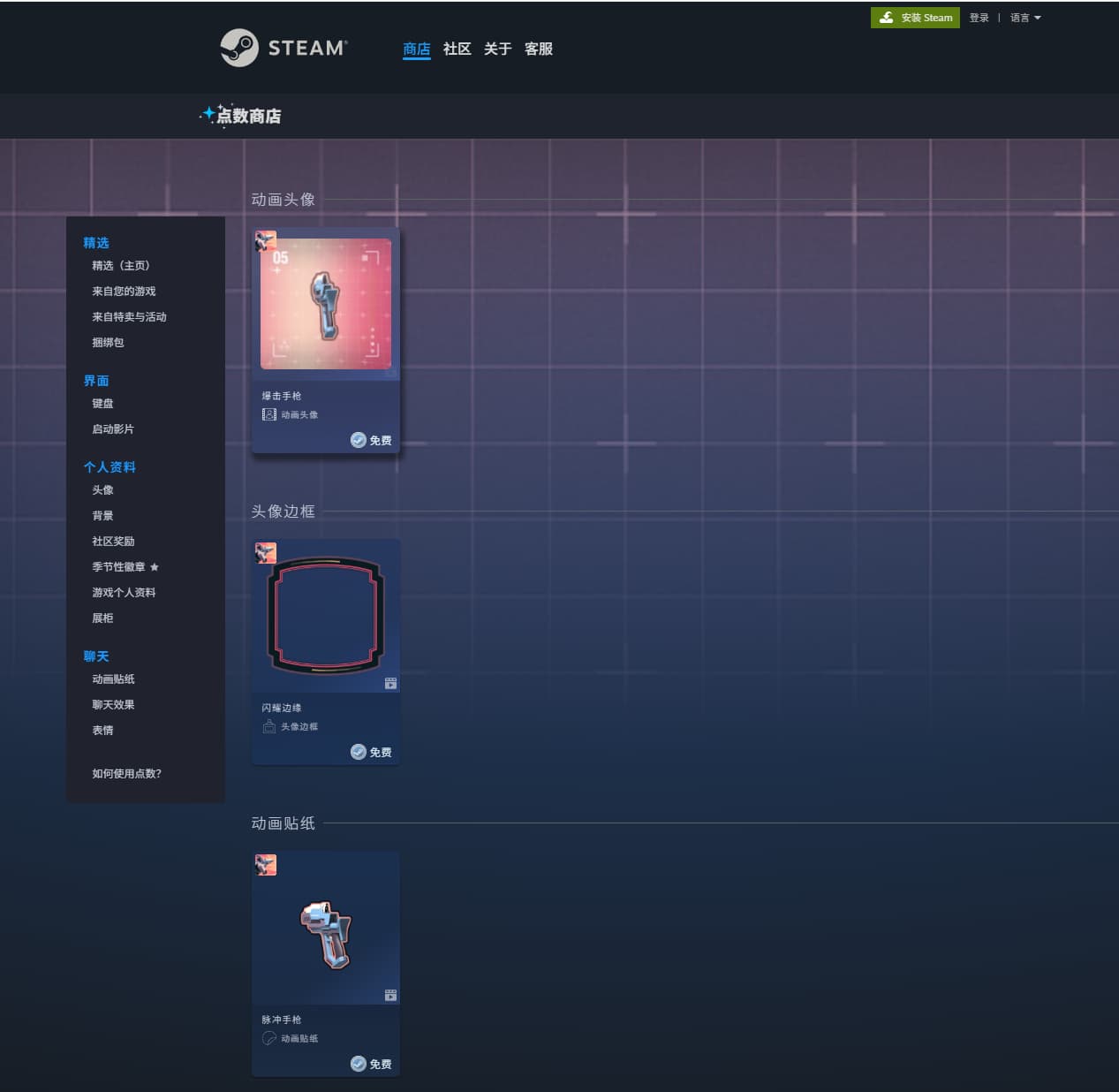Go to the 社区 community tab
The width and height of the screenshot is (1119, 1092).
457,49
